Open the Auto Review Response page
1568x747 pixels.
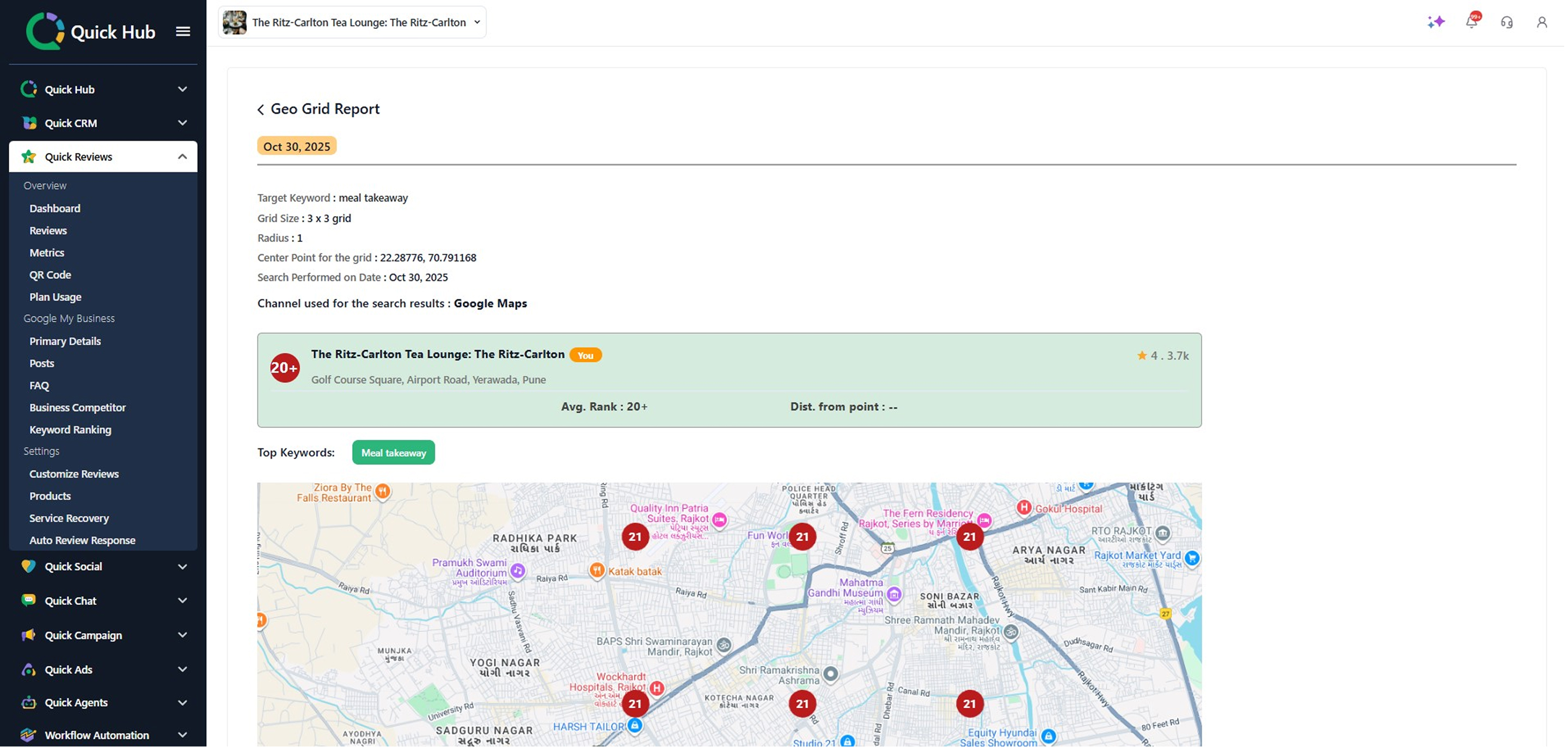(82, 540)
